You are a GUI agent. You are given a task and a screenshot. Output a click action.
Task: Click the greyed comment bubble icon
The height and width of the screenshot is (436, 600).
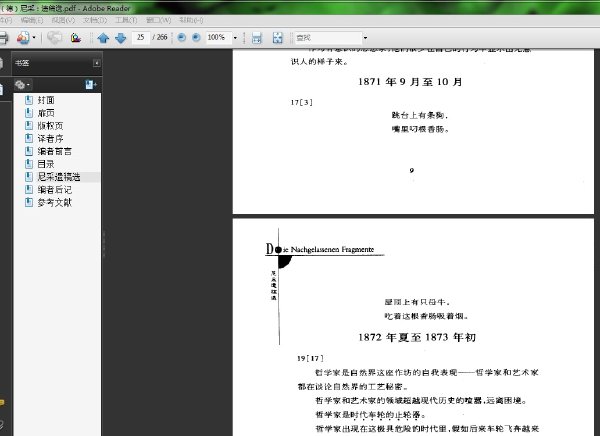click(55, 38)
